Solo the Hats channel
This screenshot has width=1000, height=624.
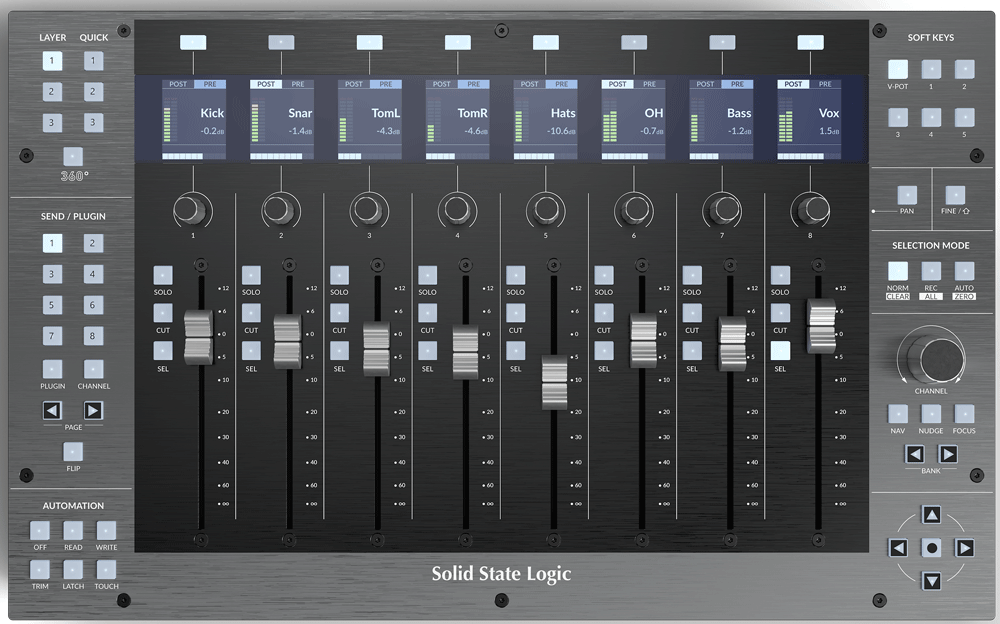coord(515,275)
